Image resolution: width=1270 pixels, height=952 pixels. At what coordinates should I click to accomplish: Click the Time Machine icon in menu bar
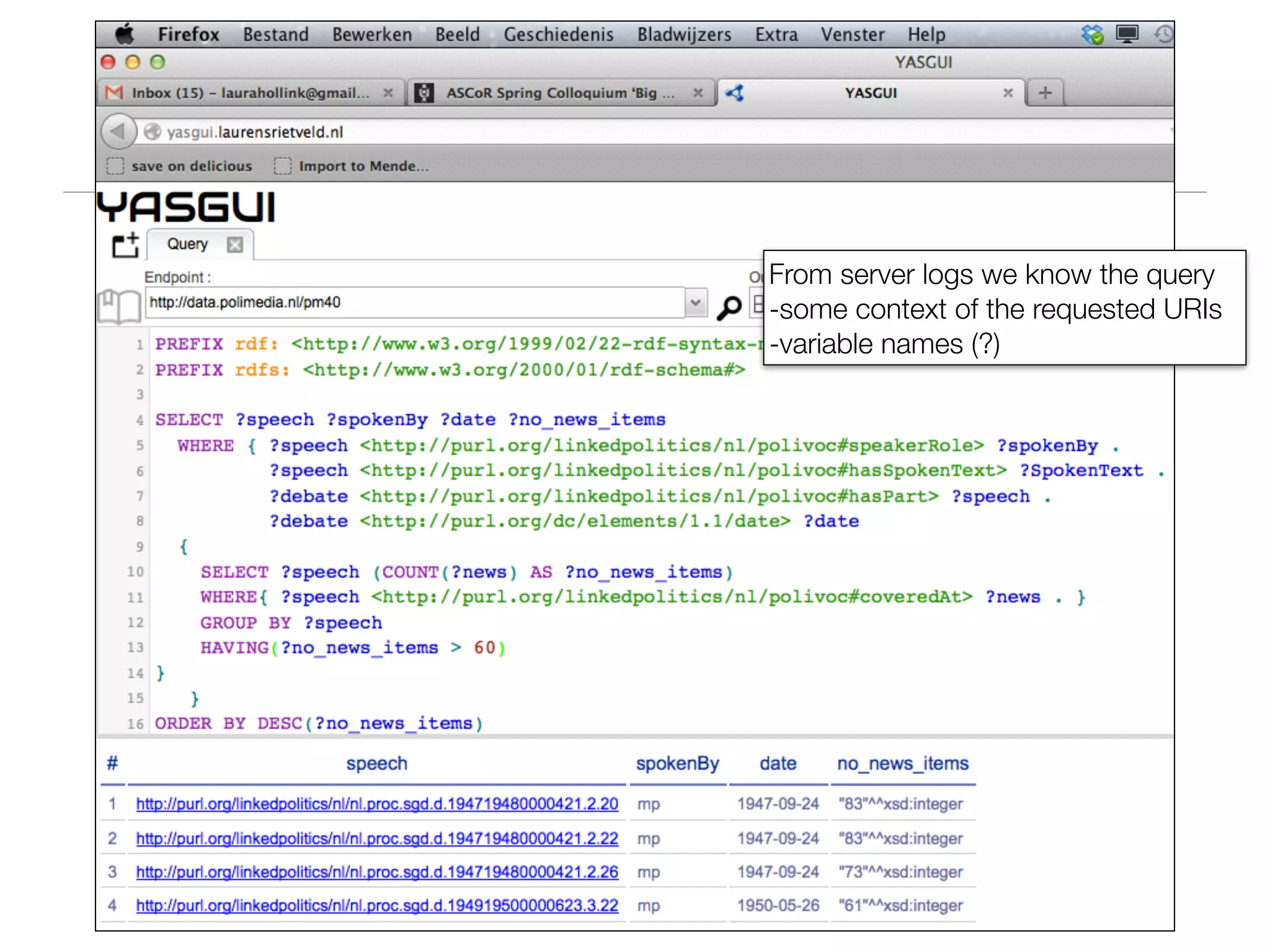click(x=1163, y=34)
